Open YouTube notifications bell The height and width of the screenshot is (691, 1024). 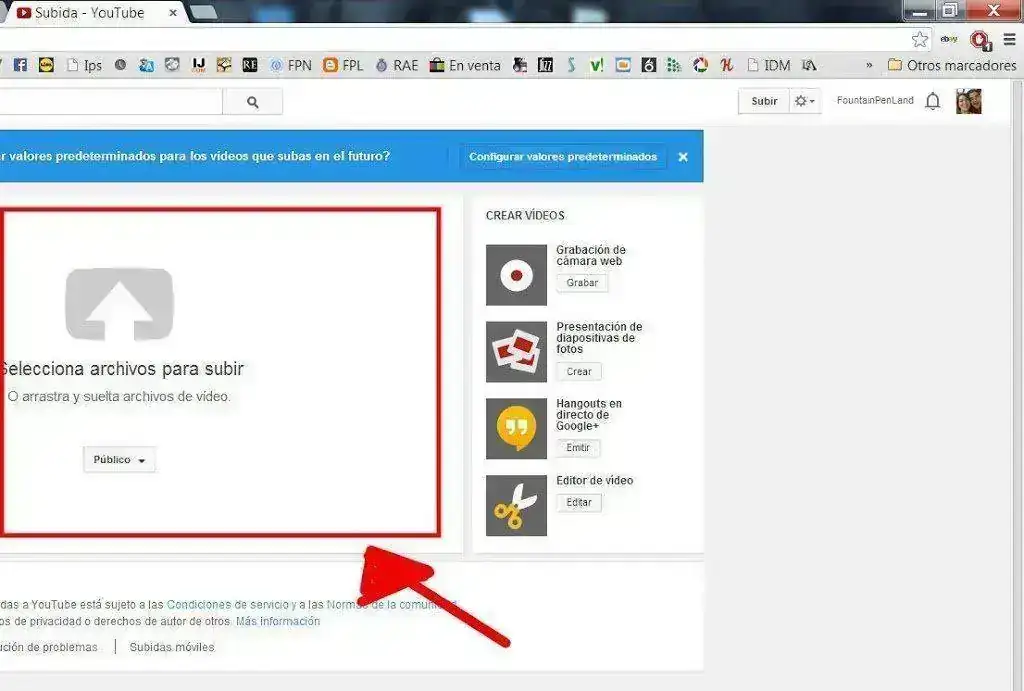tap(933, 100)
